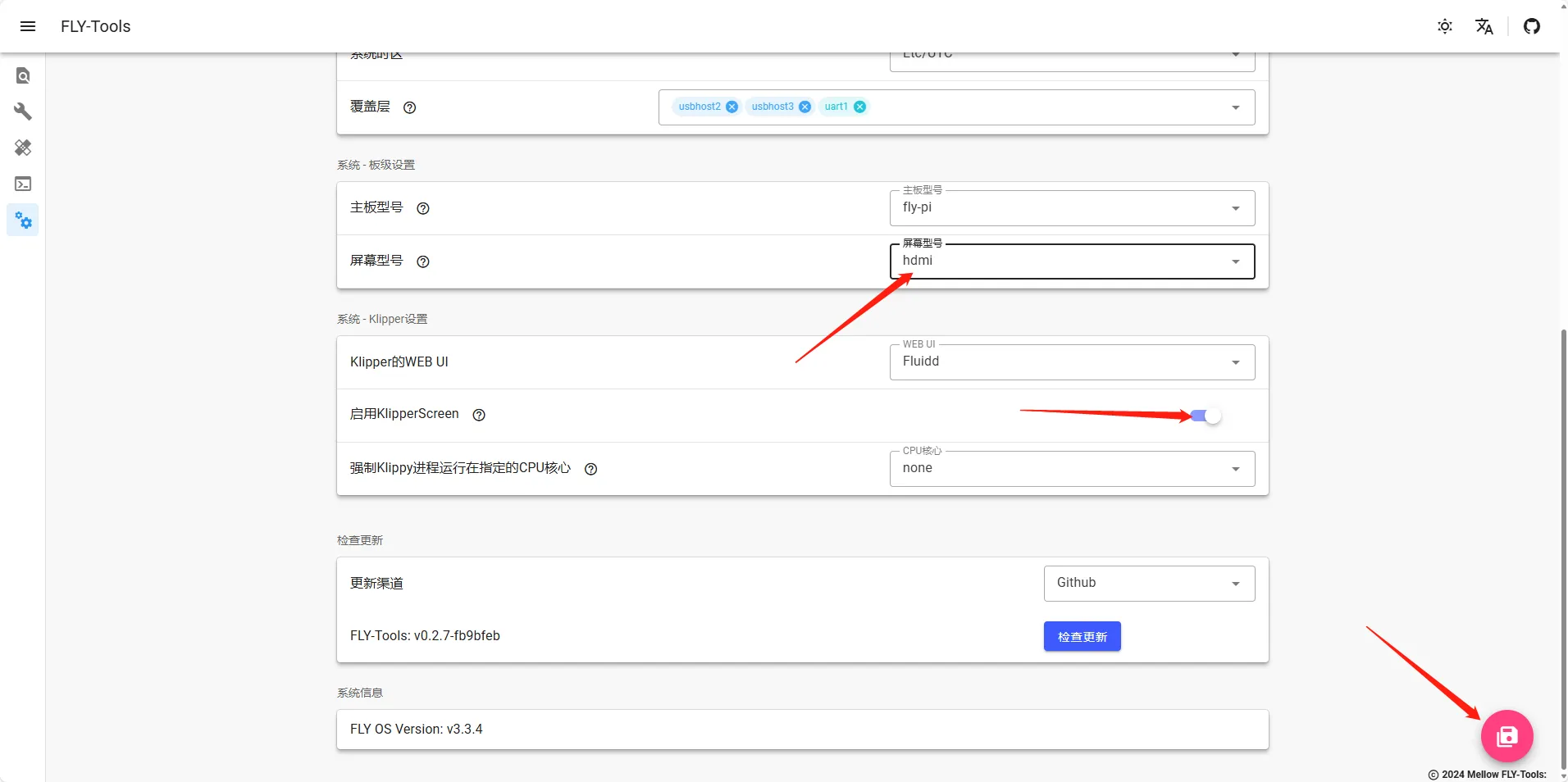Image resolution: width=1568 pixels, height=782 pixels.
Task: Remove the usbhost3 overlay chip
Action: [x=805, y=107]
